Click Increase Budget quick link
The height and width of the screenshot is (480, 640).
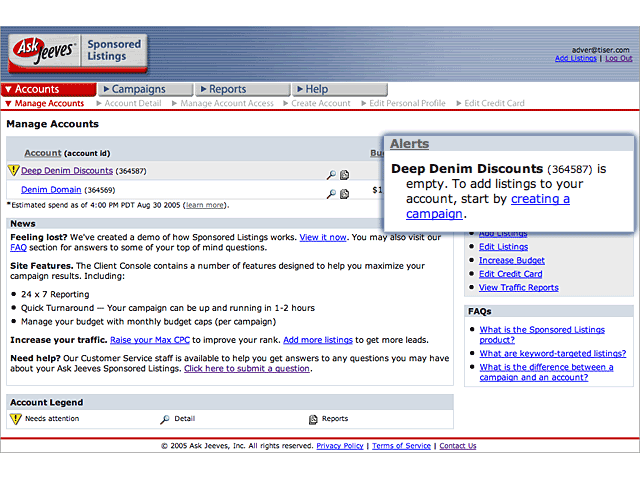point(512,260)
